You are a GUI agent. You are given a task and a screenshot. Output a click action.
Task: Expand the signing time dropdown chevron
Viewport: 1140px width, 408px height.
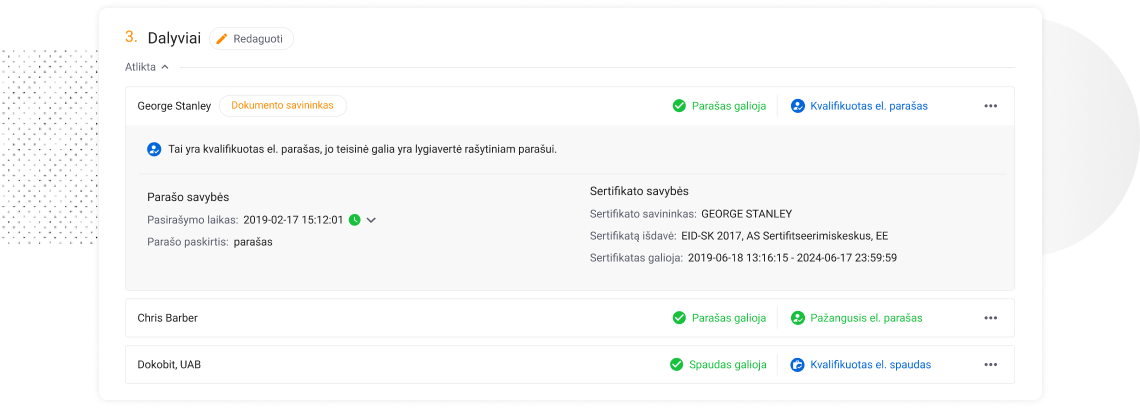pyautogui.click(x=371, y=220)
